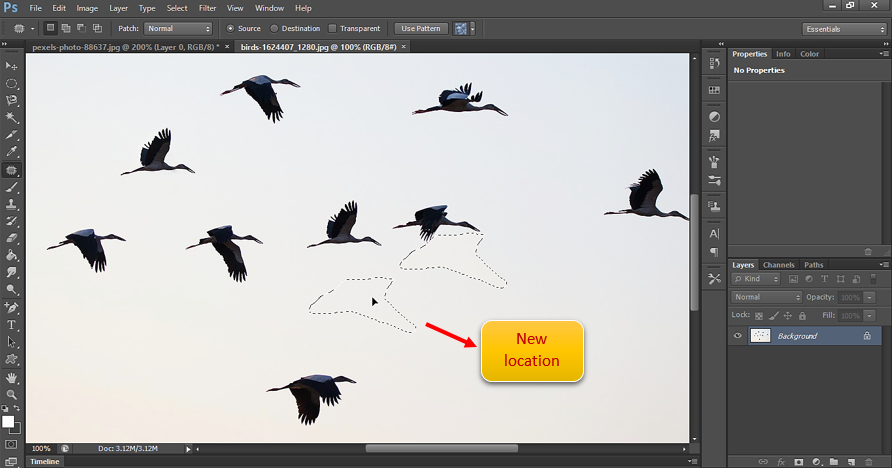893x470 pixels.
Task: Click the Use Pattern button
Action: coord(419,29)
